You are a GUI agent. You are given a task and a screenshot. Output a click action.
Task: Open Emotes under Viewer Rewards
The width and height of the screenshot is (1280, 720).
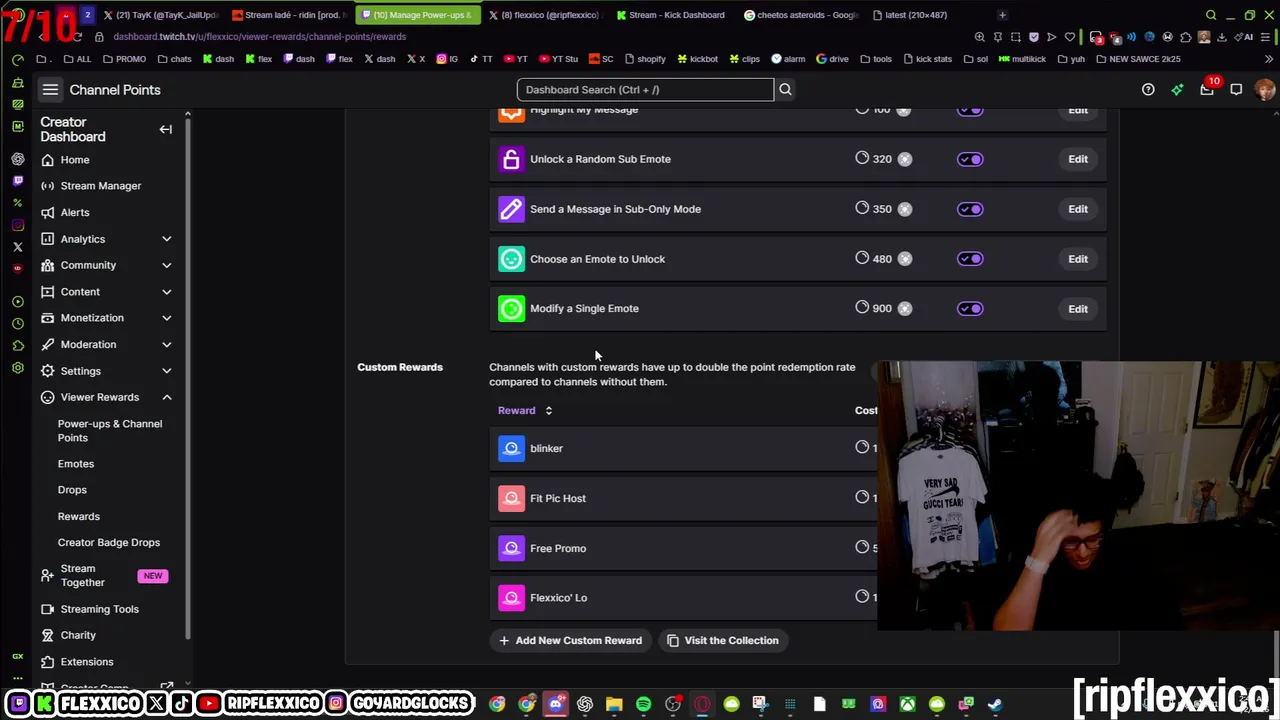coord(76,464)
